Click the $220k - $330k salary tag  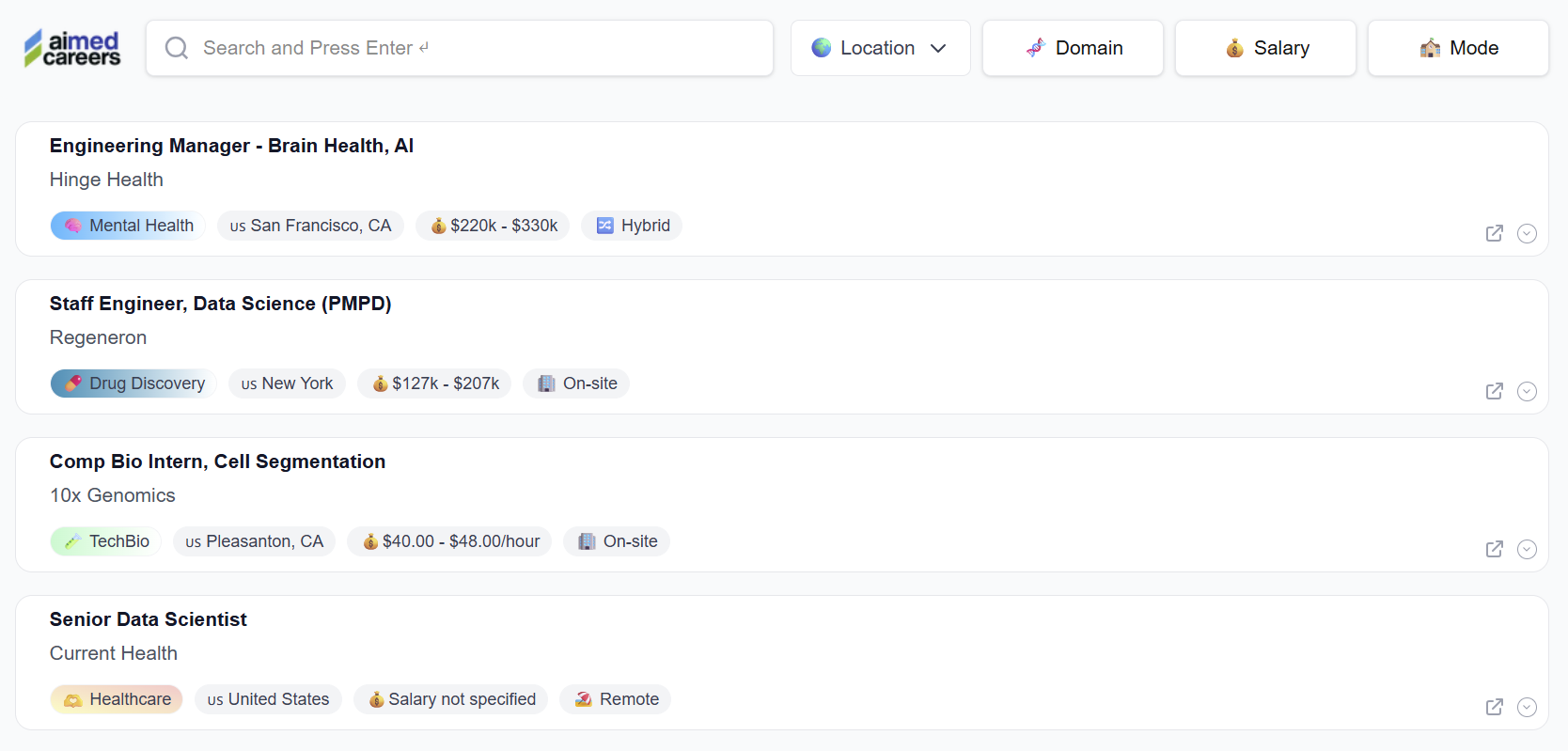(494, 226)
